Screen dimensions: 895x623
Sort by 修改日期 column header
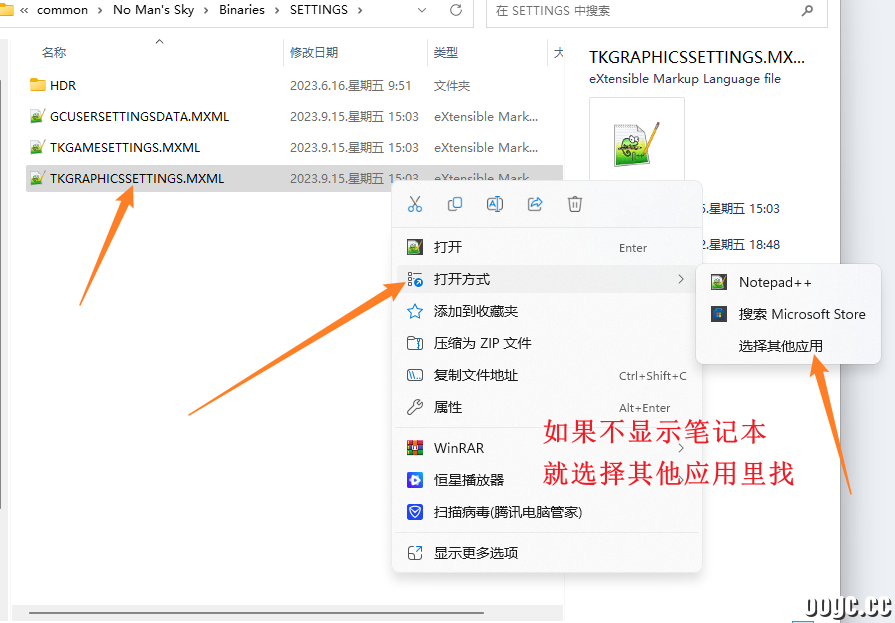click(x=314, y=53)
